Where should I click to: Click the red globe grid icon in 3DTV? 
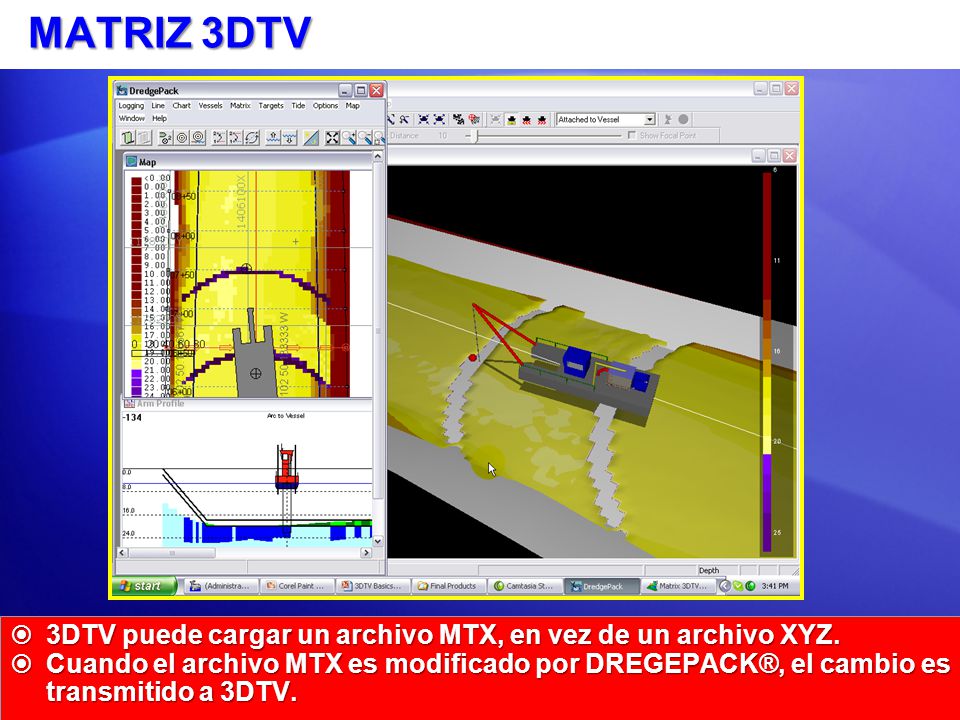(x=474, y=119)
